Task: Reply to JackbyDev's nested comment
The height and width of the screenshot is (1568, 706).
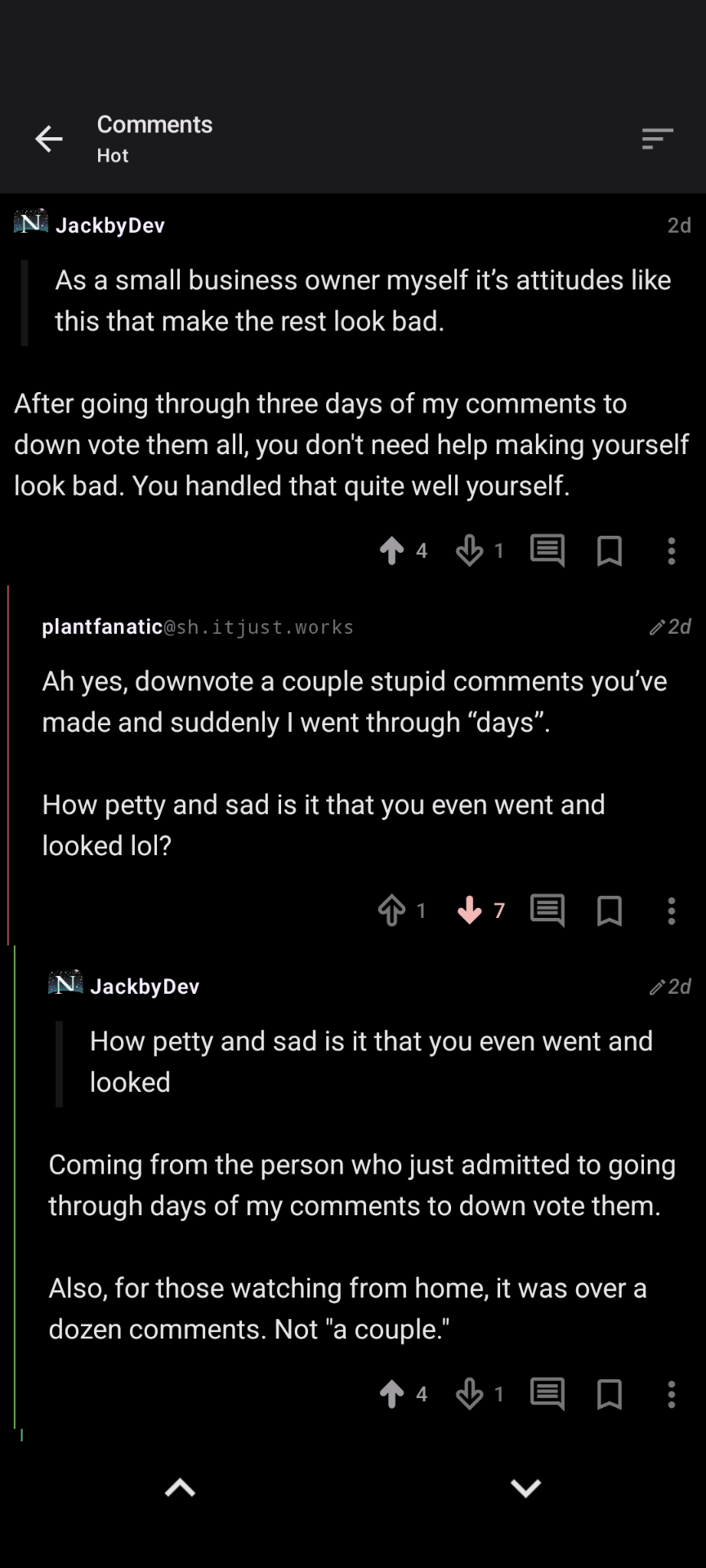Action: click(547, 1393)
